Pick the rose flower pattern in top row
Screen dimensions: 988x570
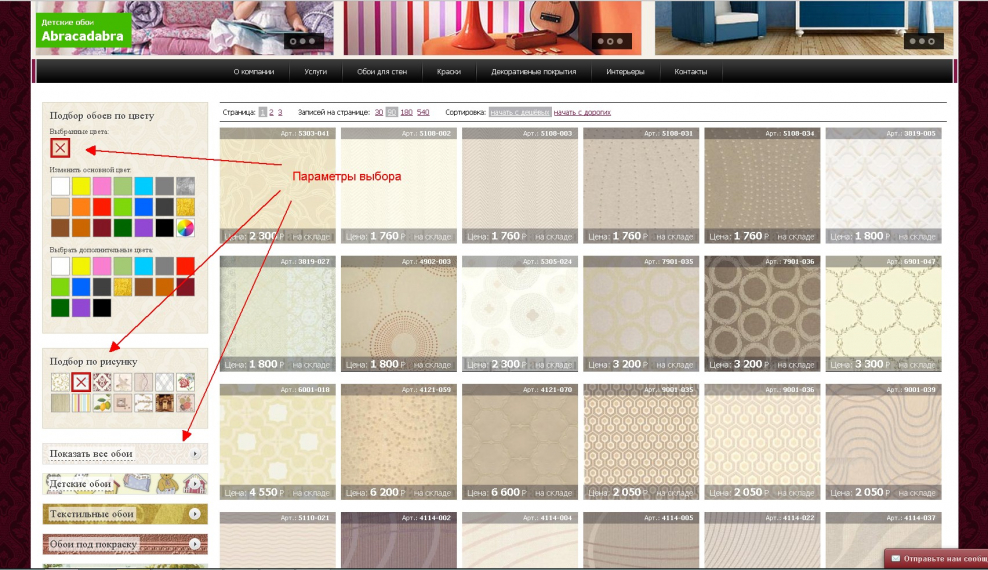click(x=184, y=381)
